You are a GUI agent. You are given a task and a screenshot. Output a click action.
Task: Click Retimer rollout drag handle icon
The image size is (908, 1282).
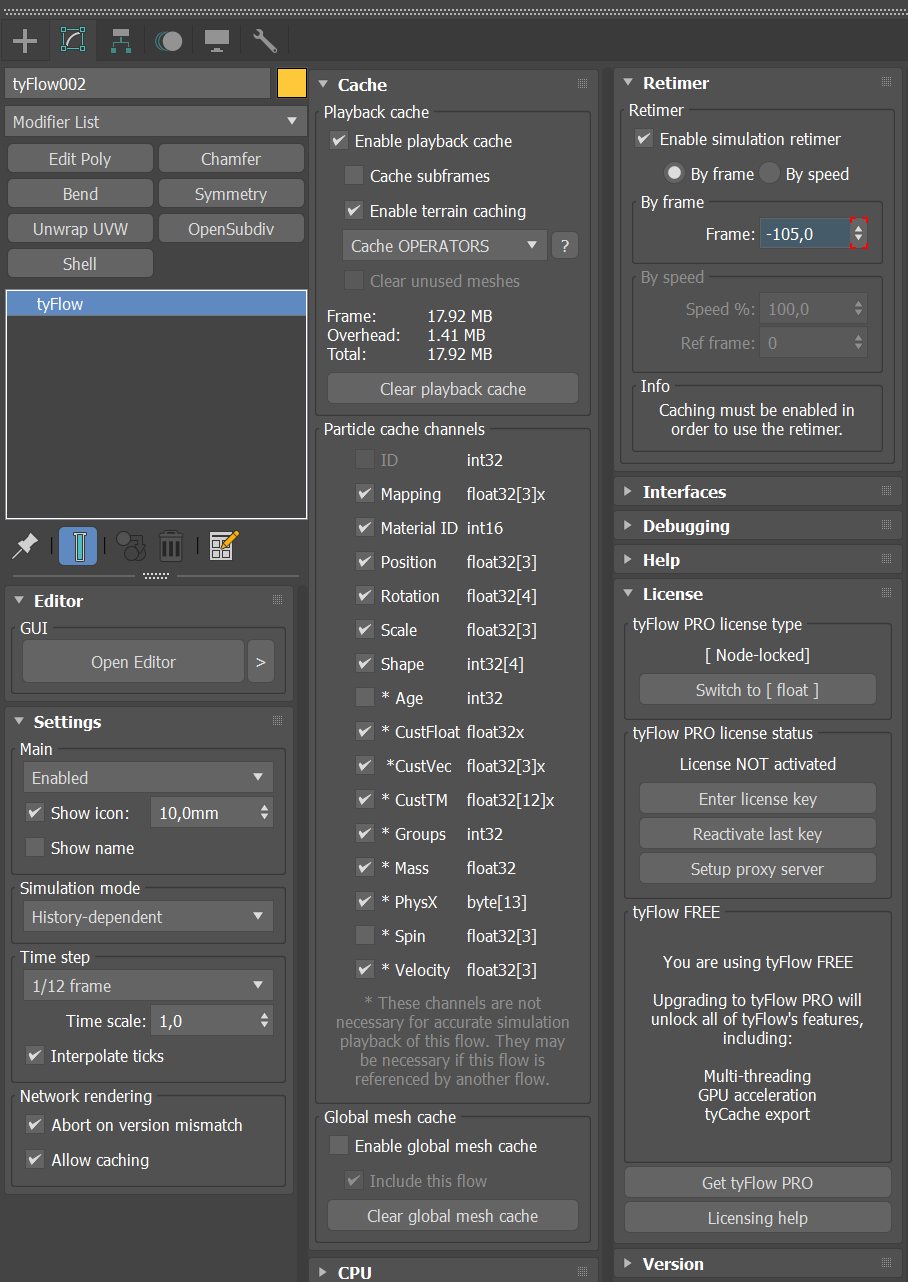(886, 83)
